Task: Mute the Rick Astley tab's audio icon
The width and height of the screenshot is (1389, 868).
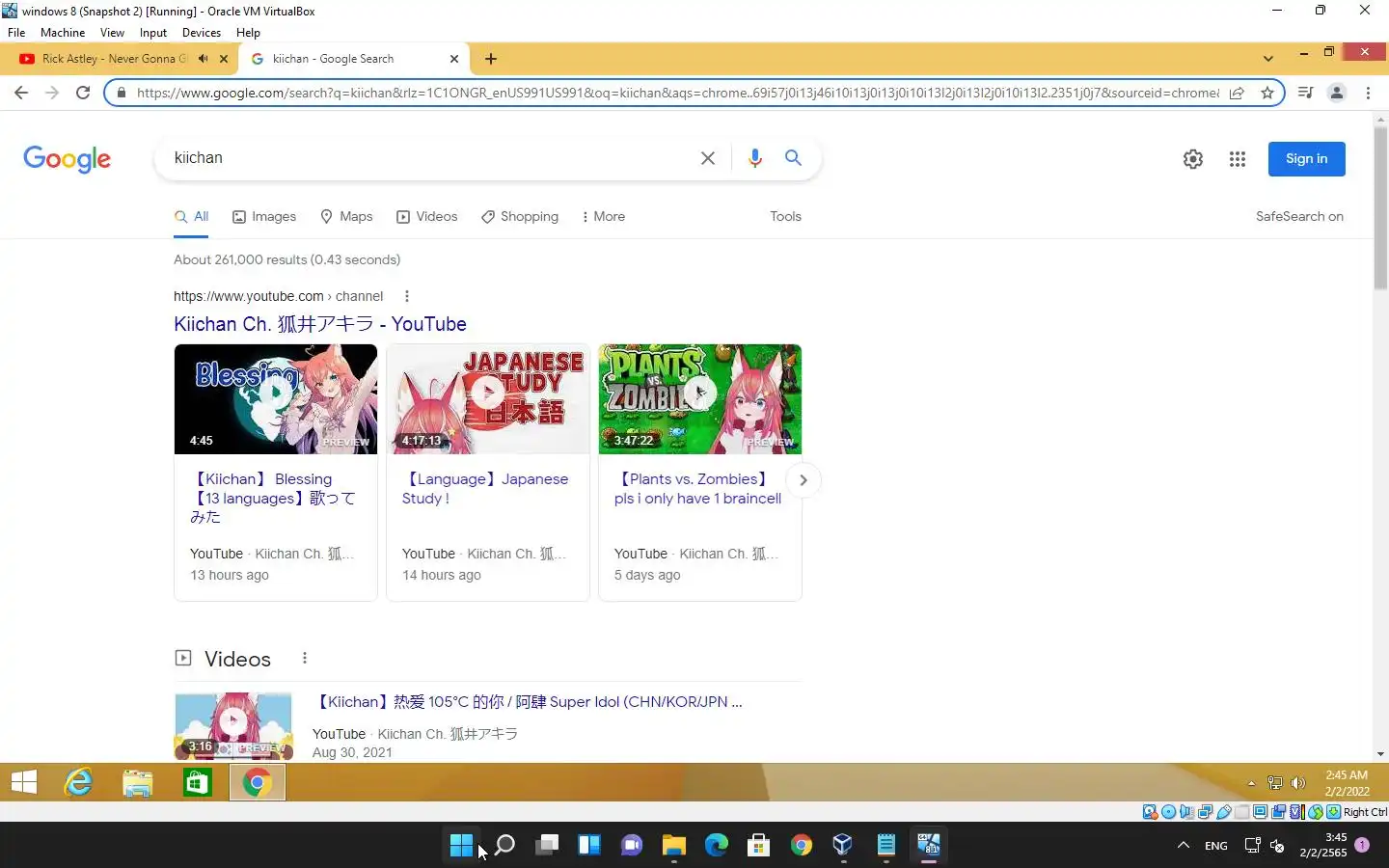Action: click(x=204, y=59)
